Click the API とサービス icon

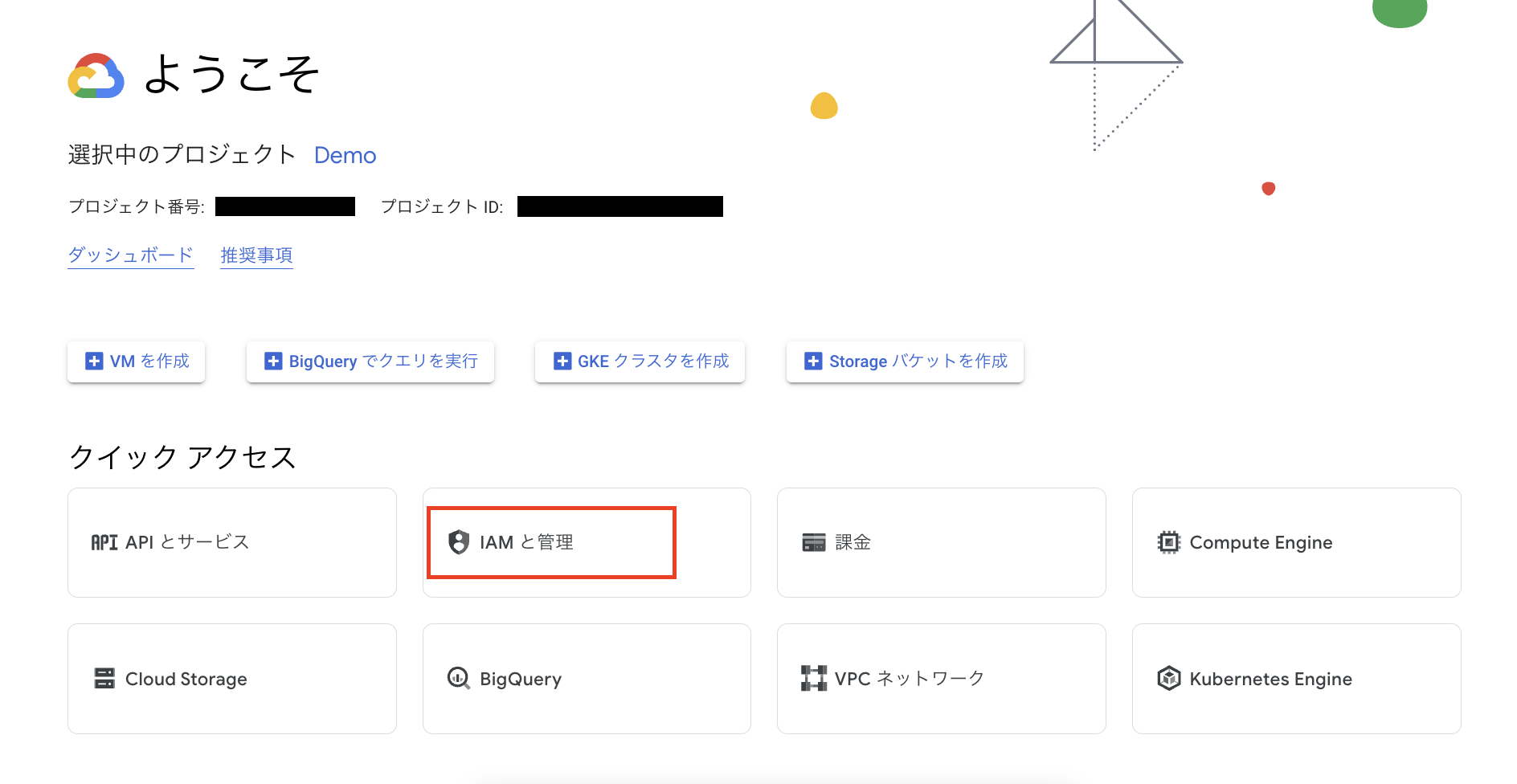(103, 541)
